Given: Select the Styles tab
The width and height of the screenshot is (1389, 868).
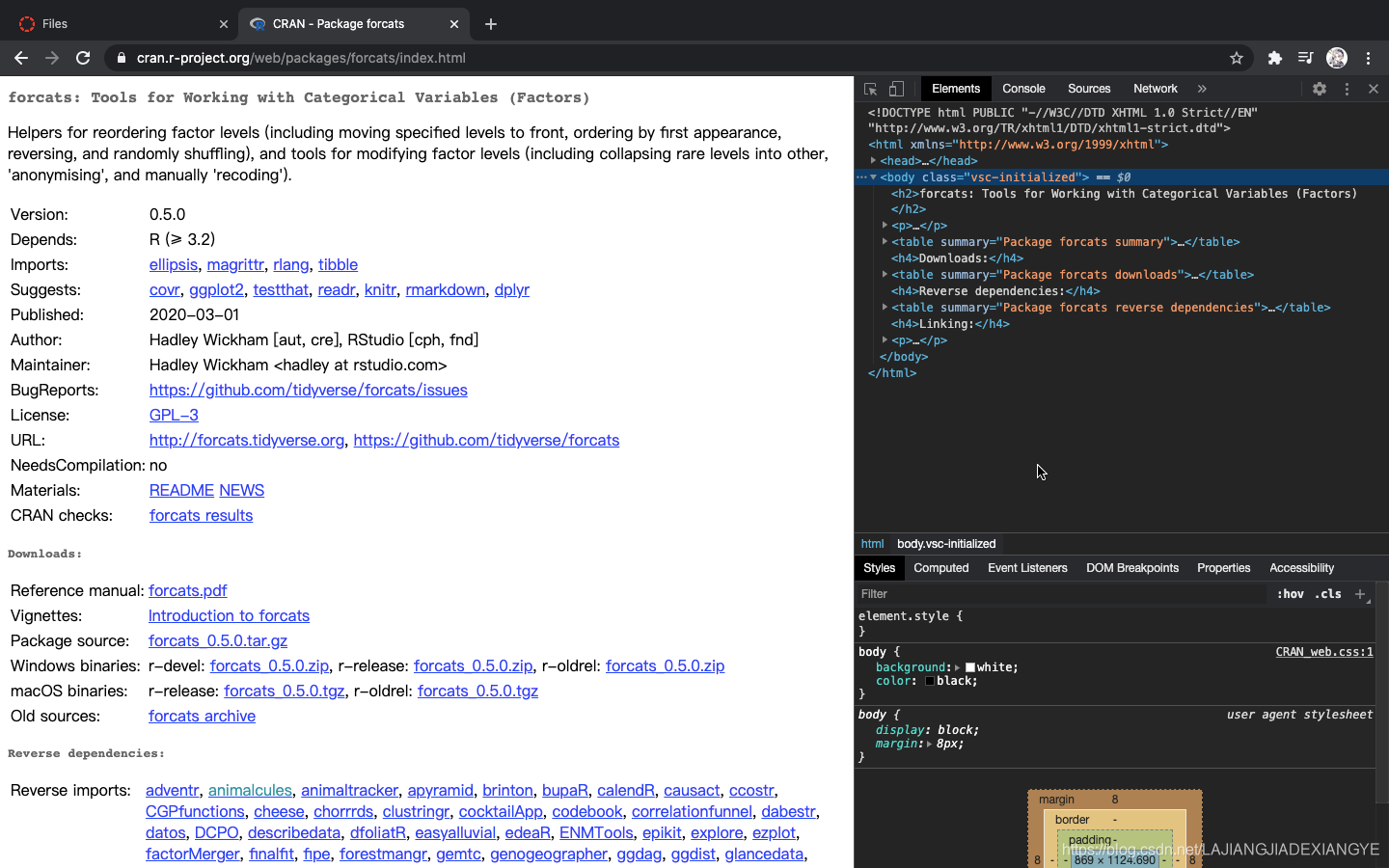Looking at the screenshot, I should (879, 568).
